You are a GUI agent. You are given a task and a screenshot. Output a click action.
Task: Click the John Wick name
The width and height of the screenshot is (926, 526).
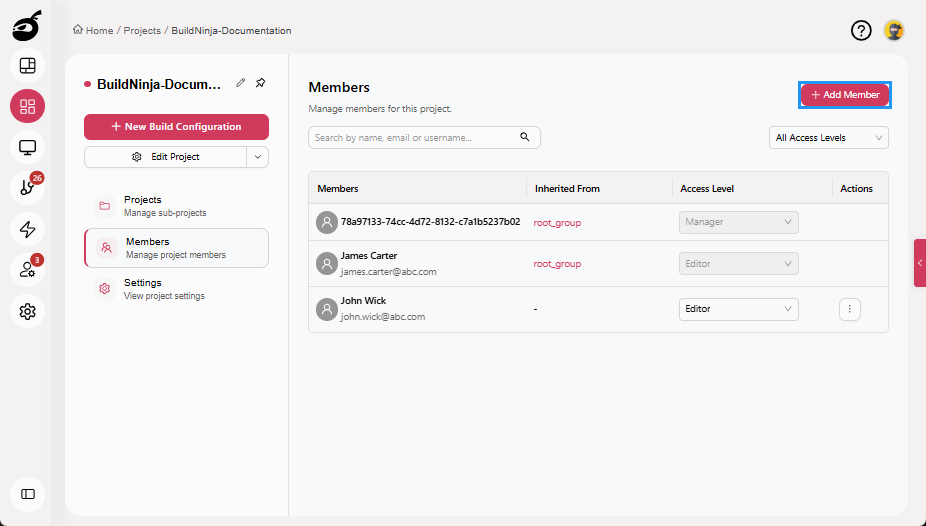click(363, 300)
